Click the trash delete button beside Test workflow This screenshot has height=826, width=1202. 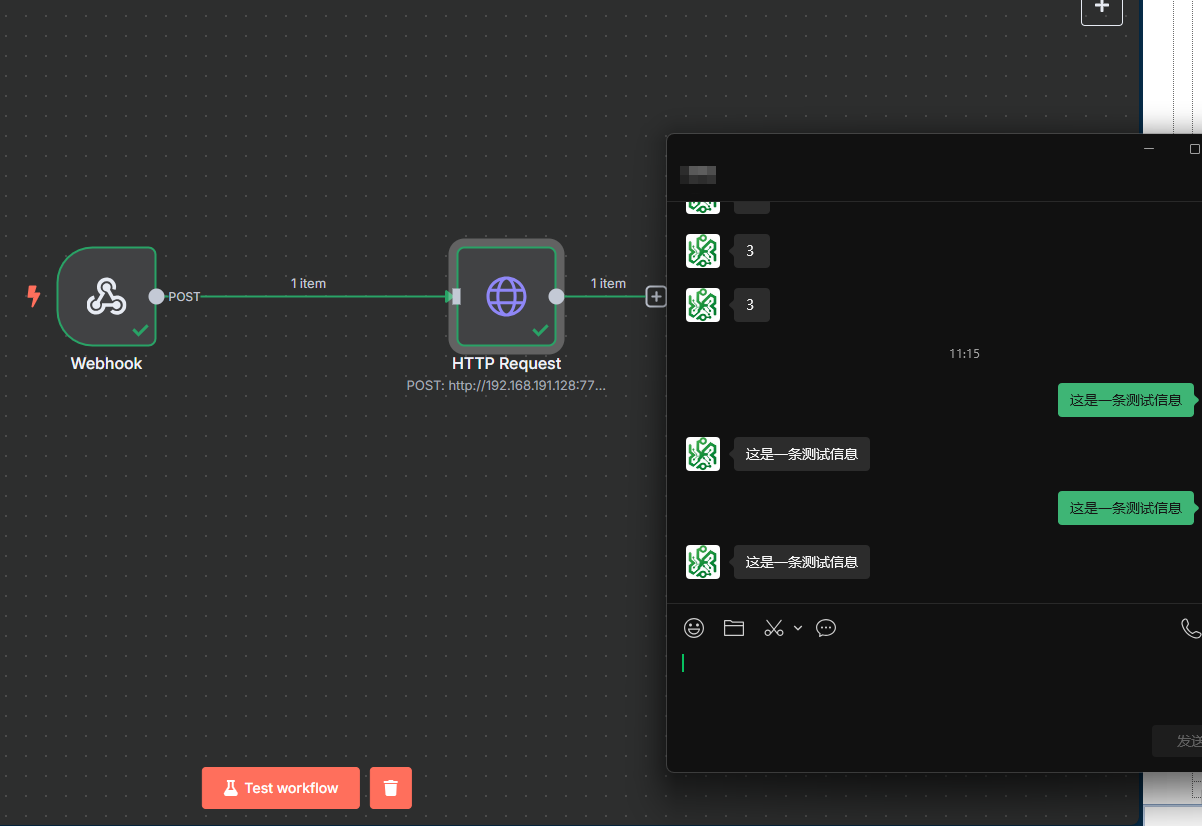[391, 788]
